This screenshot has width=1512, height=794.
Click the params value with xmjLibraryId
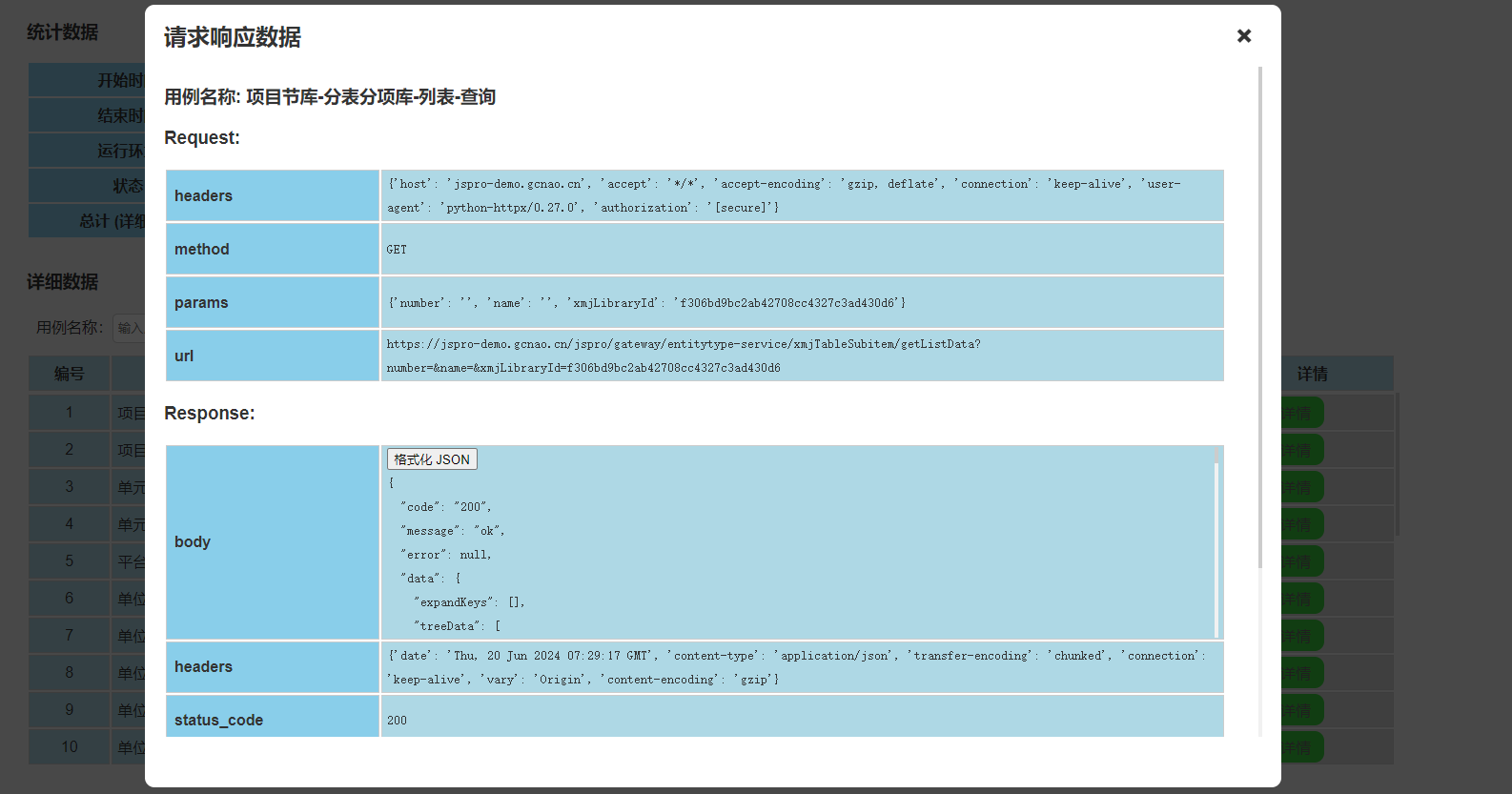click(x=646, y=303)
